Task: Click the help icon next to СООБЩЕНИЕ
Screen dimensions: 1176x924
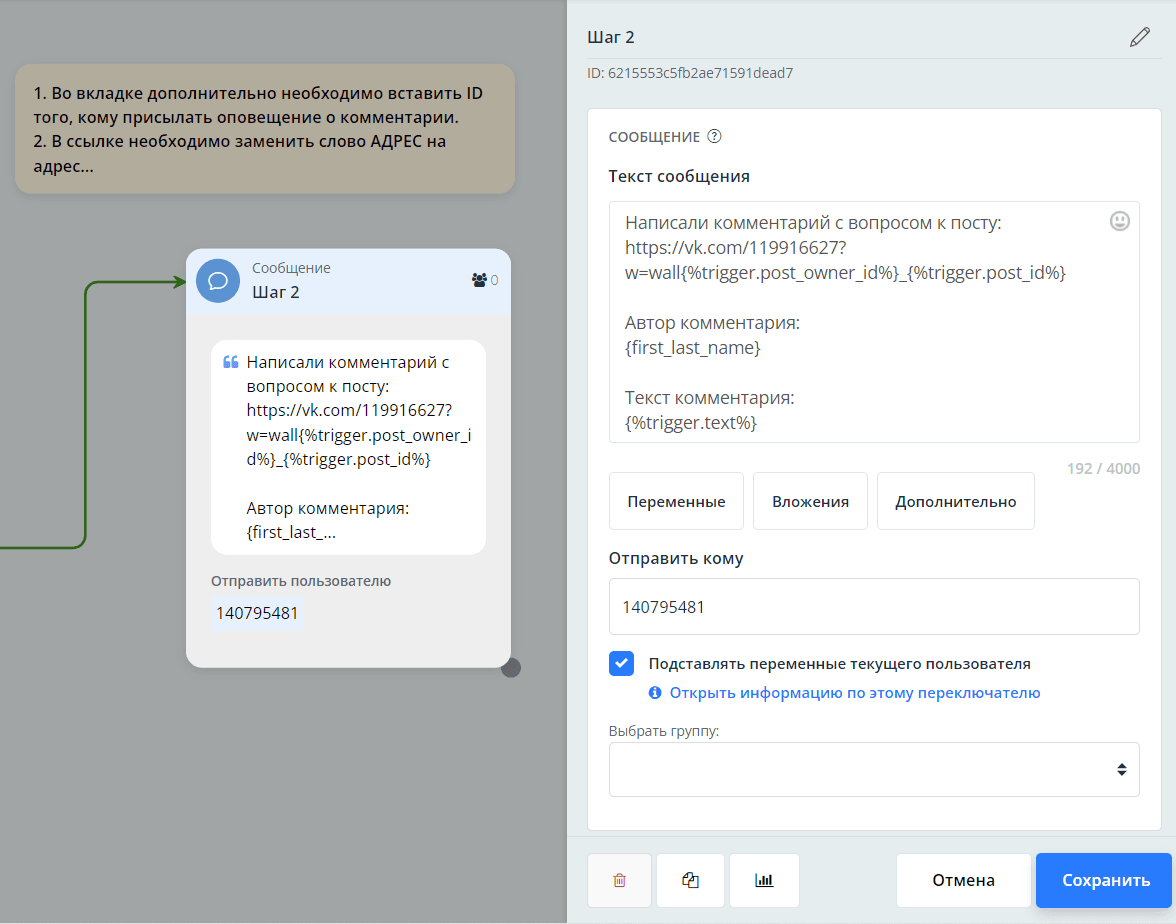Action: point(714,137)
